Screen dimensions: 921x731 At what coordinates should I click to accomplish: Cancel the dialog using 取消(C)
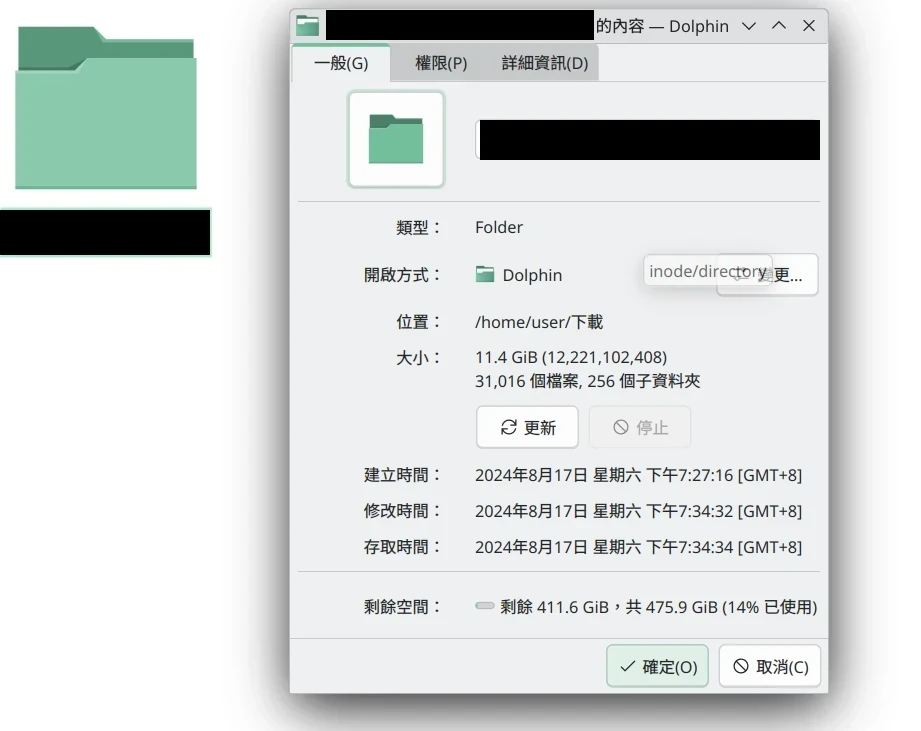pos(770,667)
